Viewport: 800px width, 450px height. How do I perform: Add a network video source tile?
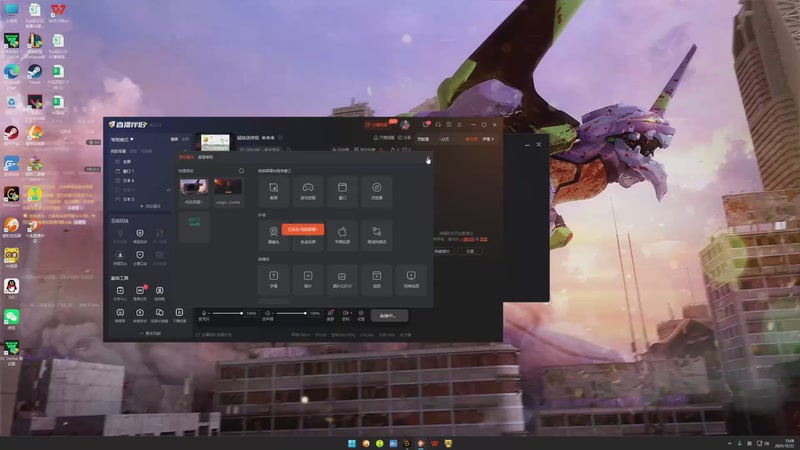[x=411, y=279]
